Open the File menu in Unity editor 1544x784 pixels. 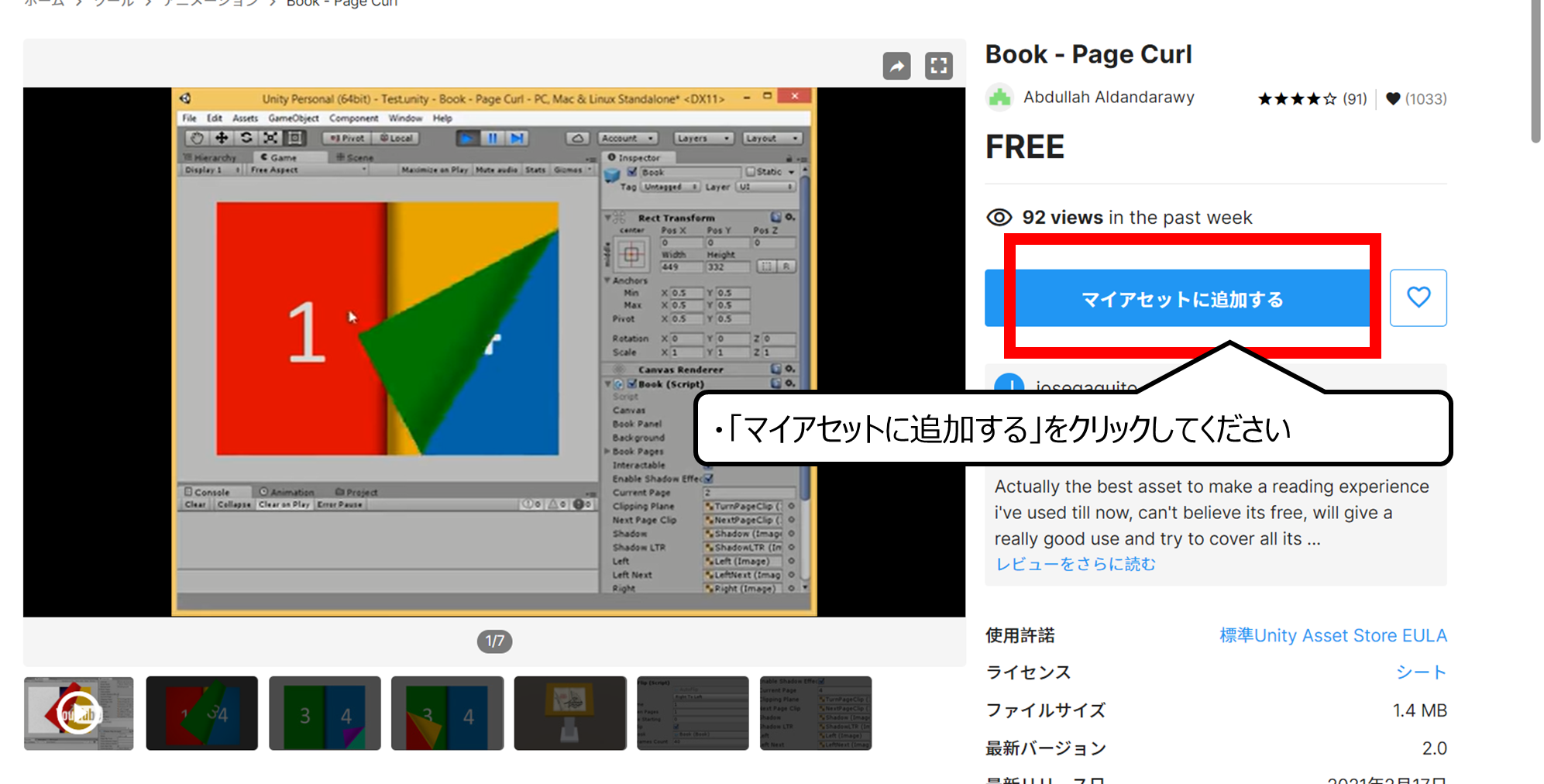point(189,118)
